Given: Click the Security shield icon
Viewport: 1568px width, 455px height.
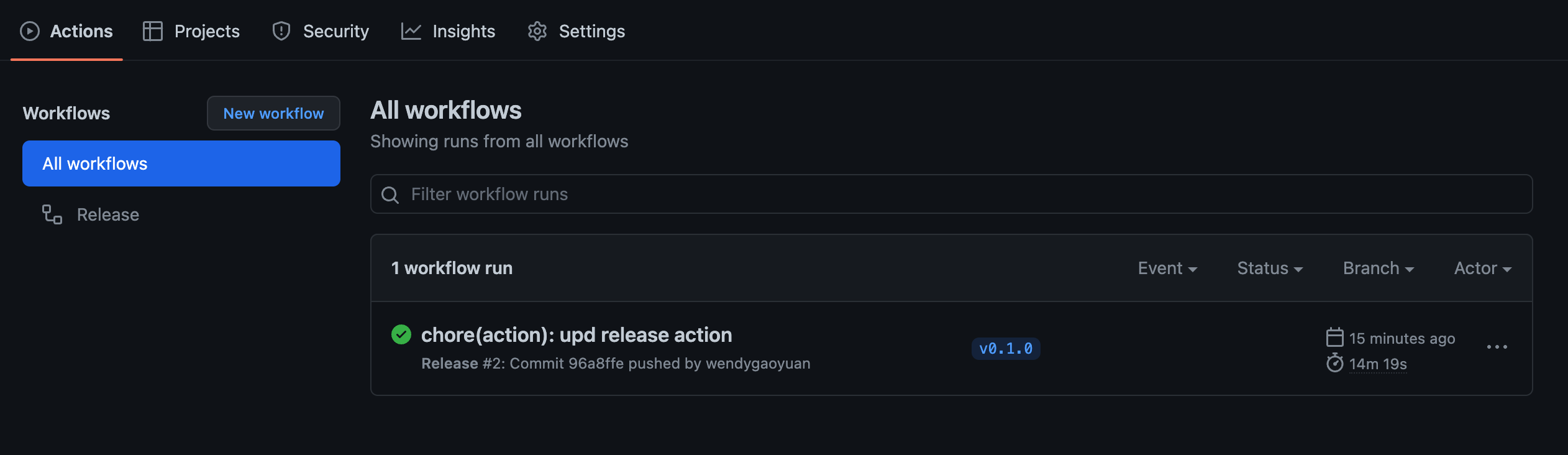Looking at the screenshot, I should (x=281, y=31).
